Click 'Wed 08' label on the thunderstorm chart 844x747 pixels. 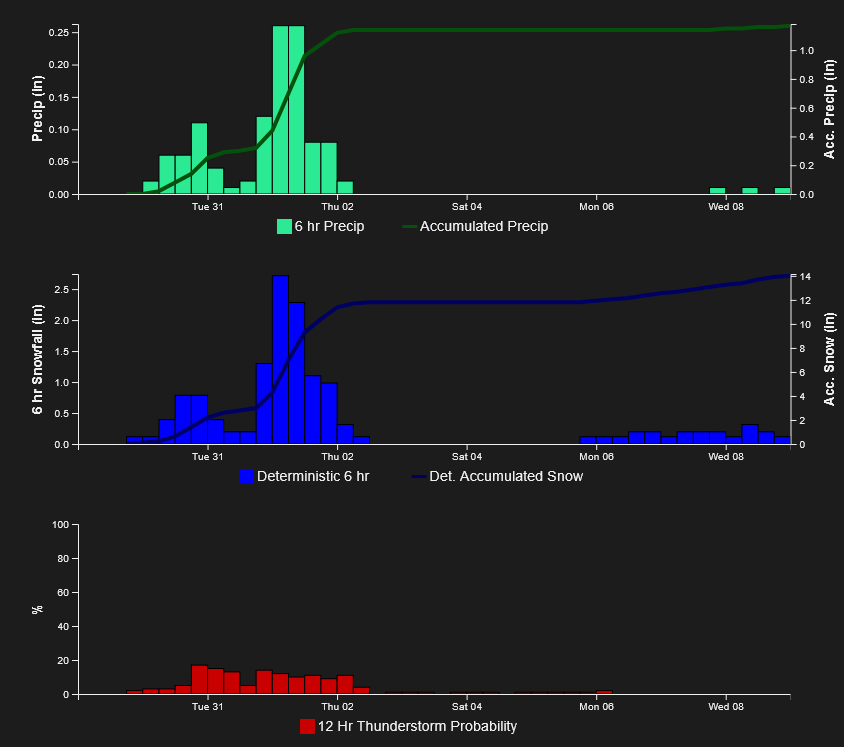[x=726, y=707]
